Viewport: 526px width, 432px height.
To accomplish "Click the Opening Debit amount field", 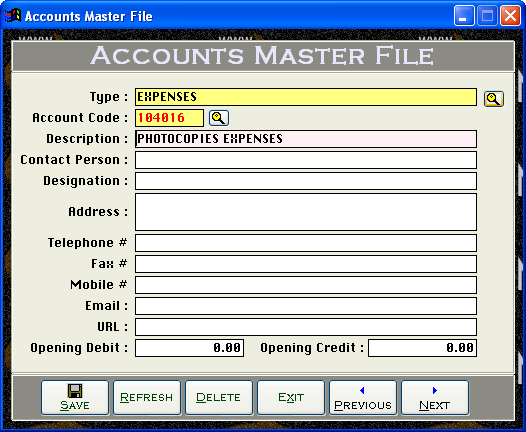I will click(x=189, y=348).
